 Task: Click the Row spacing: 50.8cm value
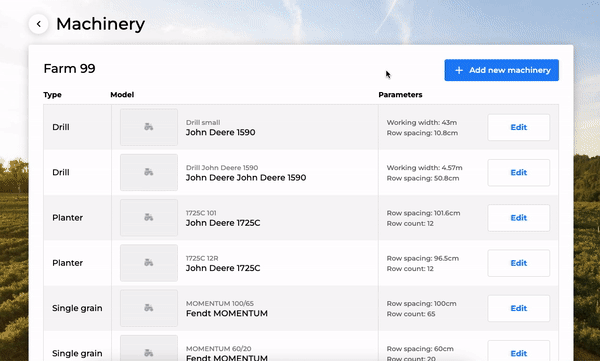423,178
